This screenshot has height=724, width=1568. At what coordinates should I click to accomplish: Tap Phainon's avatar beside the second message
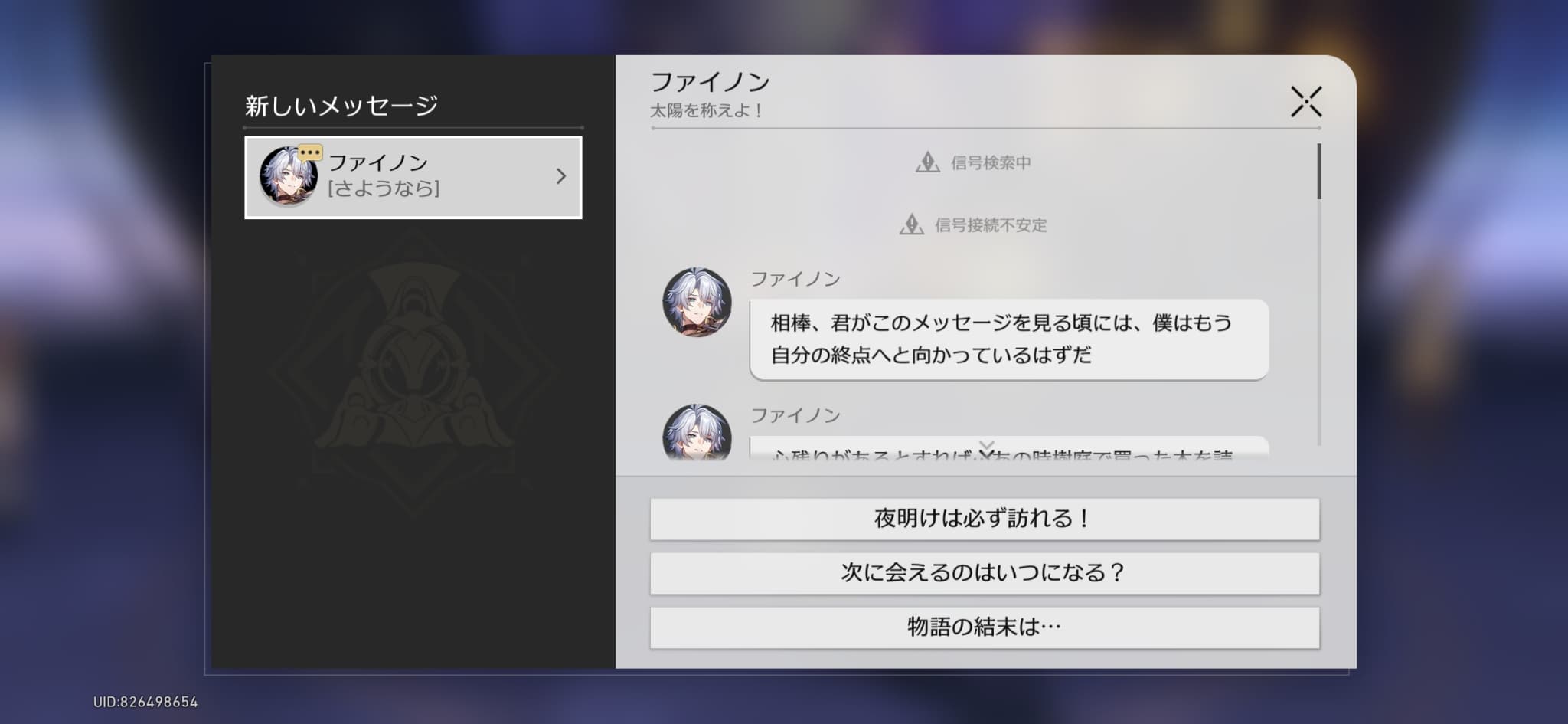(697, 433)
